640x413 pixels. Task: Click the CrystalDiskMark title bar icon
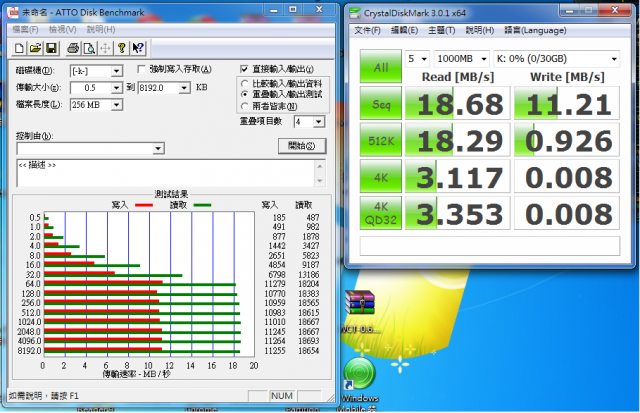(355, 13)
